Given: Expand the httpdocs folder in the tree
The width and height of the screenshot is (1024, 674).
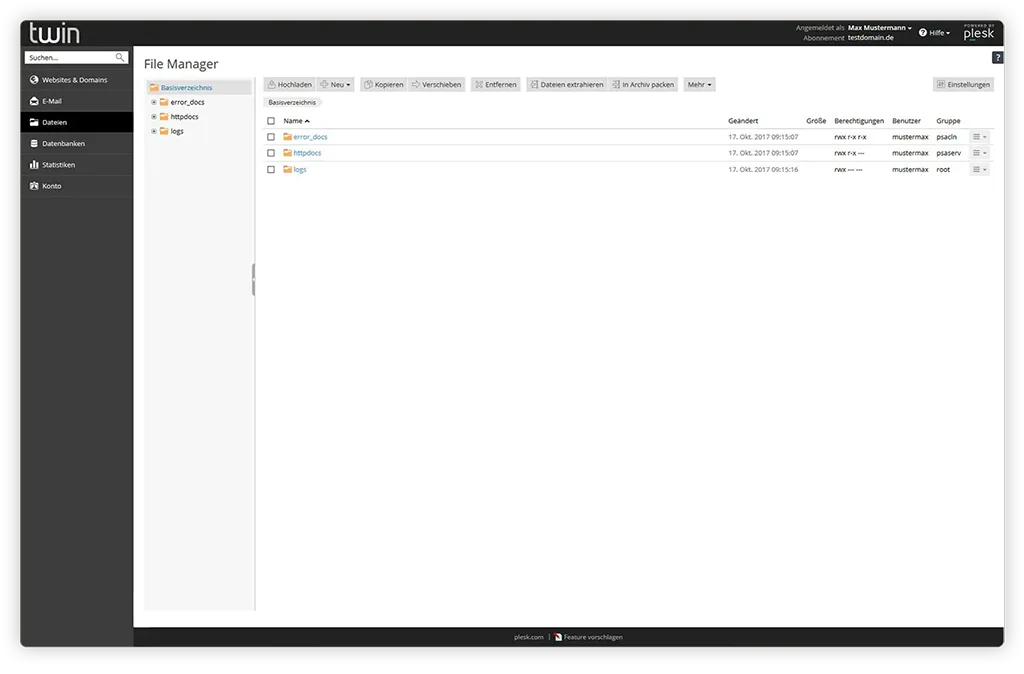Looking at the screenshot, I should [x=153, y=116].
